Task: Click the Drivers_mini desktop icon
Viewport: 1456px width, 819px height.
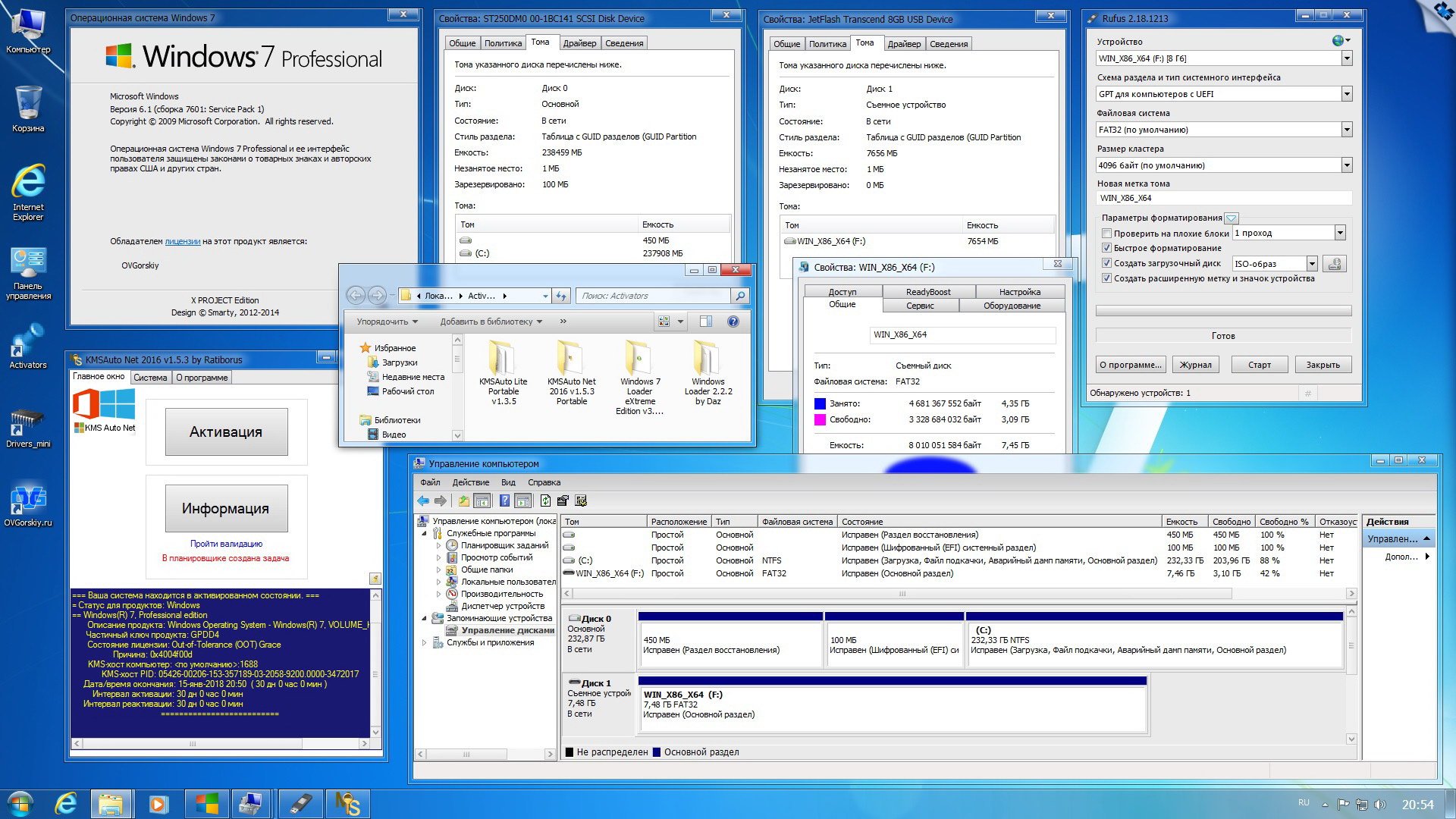Action: pos(28,426)
